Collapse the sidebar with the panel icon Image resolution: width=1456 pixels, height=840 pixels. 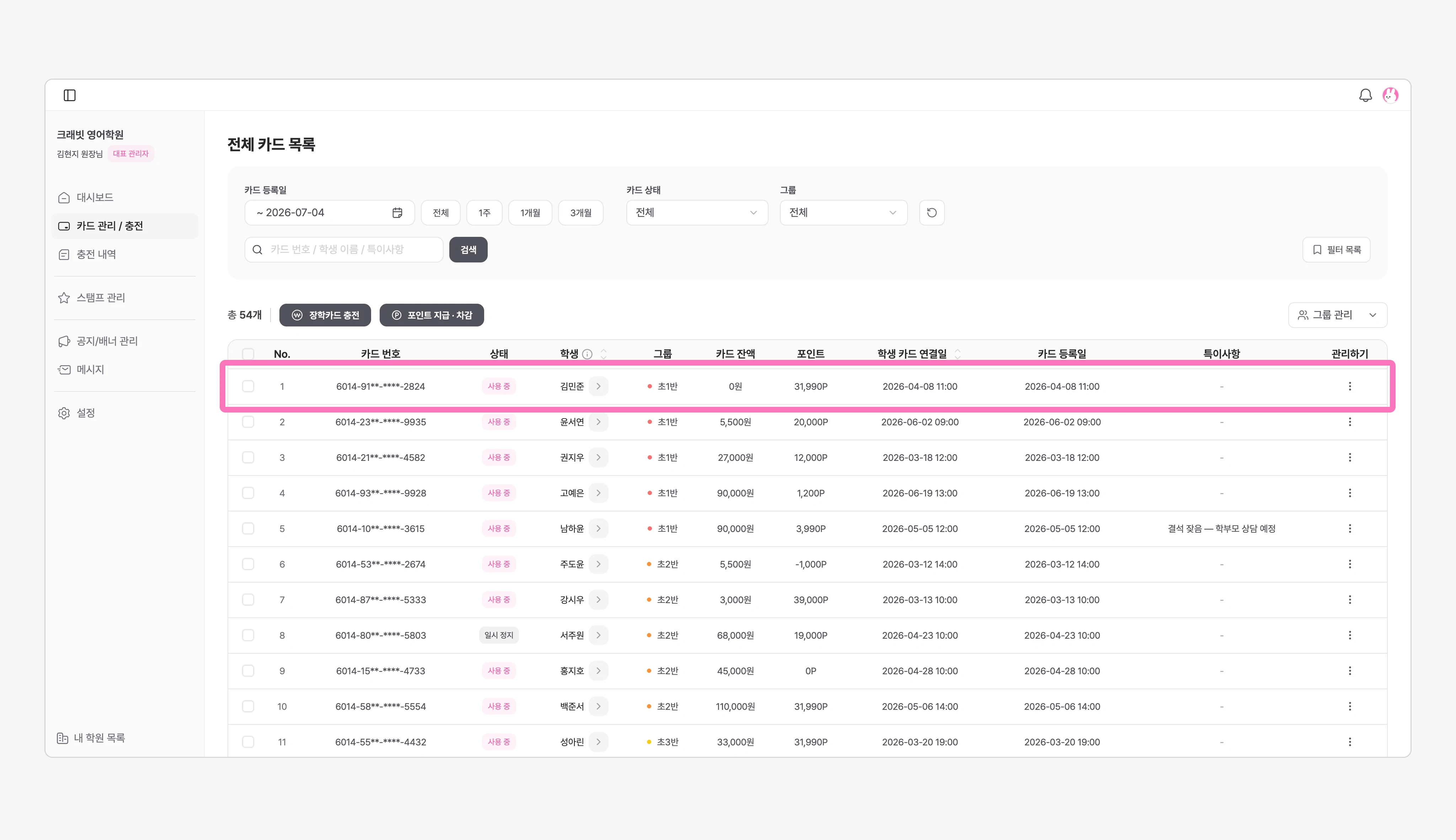(x=69, y=95)
